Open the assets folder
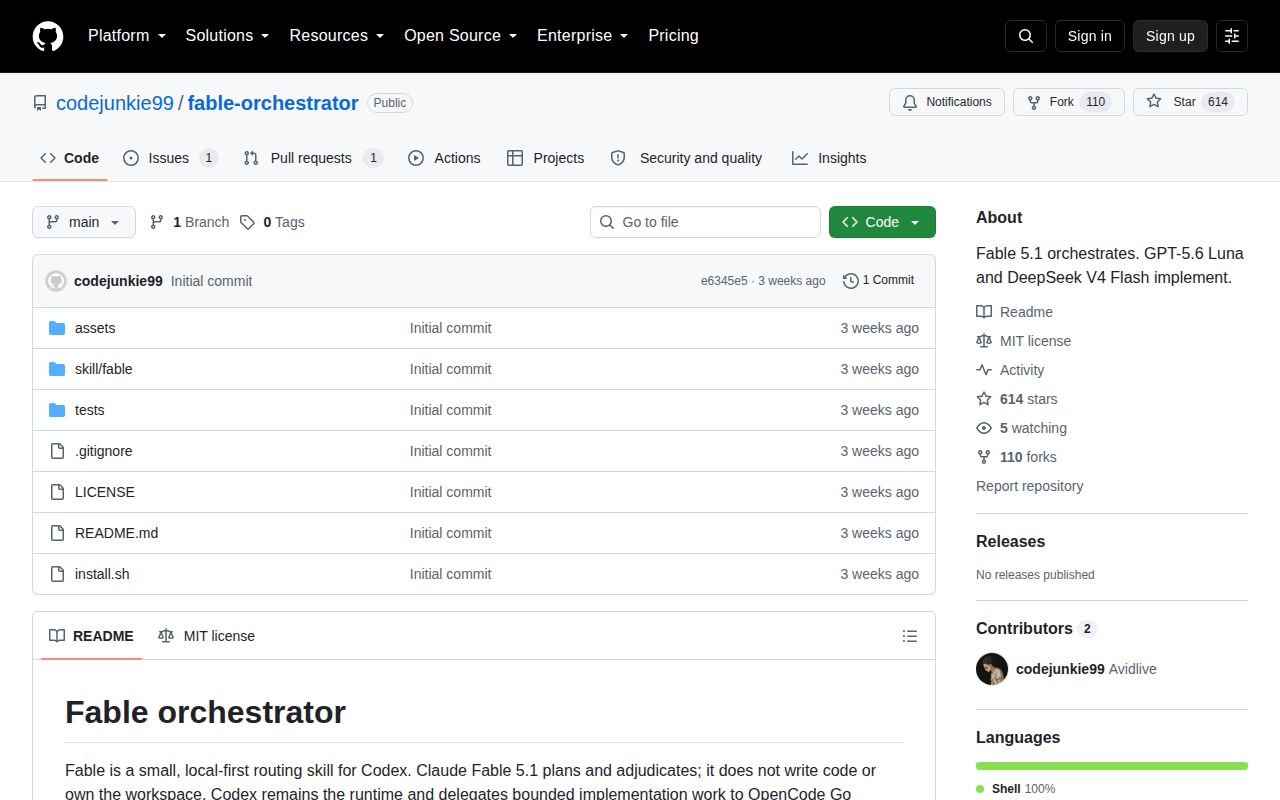 95,328
